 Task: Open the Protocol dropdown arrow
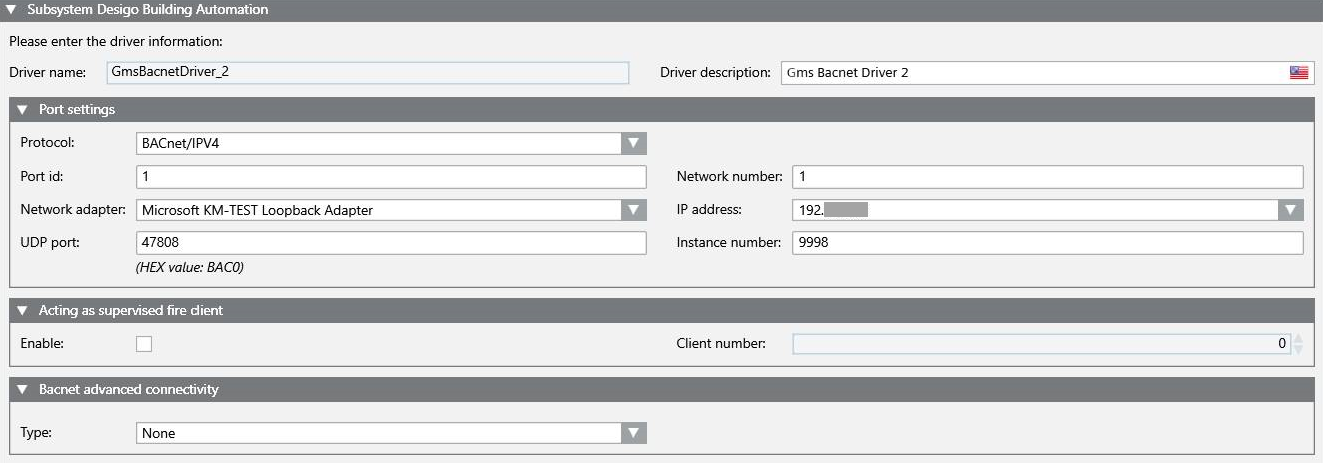point(634,143)
